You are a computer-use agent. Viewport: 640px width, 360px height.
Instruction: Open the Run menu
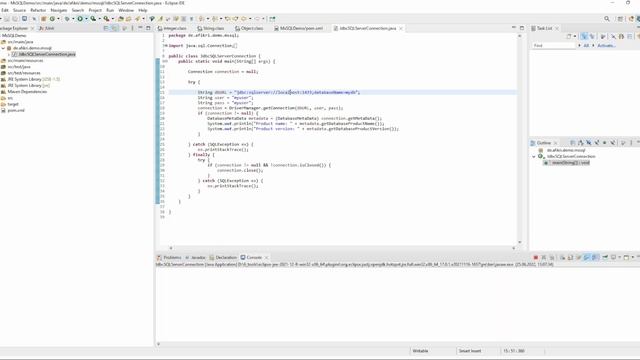coord(110,10)
